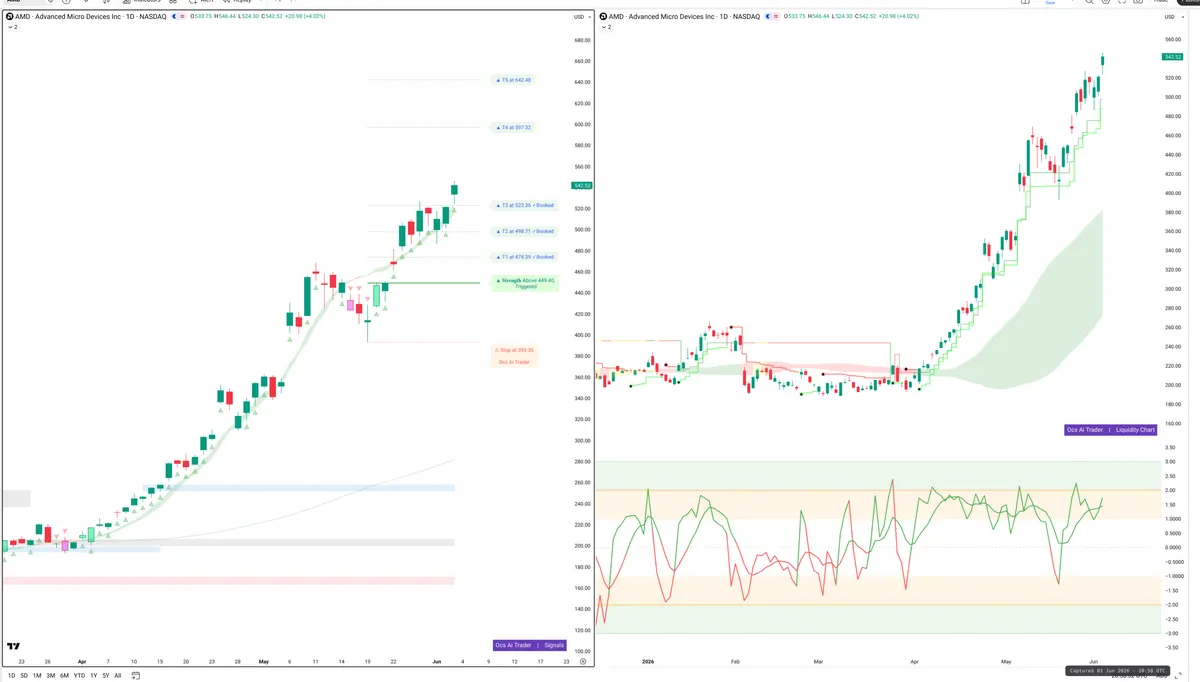Click the 'Captured 03 Jun 2026' timestamp label

click(1119, 671)
